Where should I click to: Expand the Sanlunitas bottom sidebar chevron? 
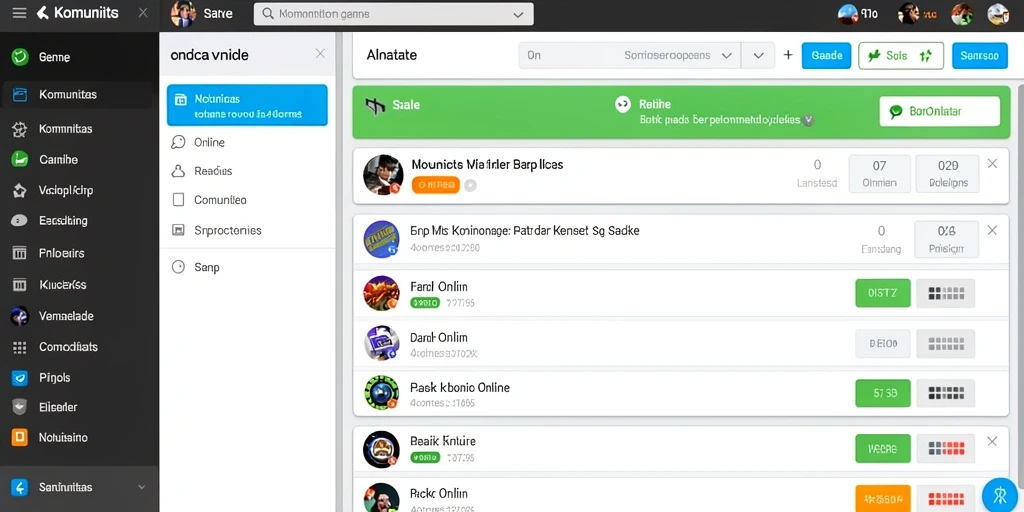click(142, 487)
